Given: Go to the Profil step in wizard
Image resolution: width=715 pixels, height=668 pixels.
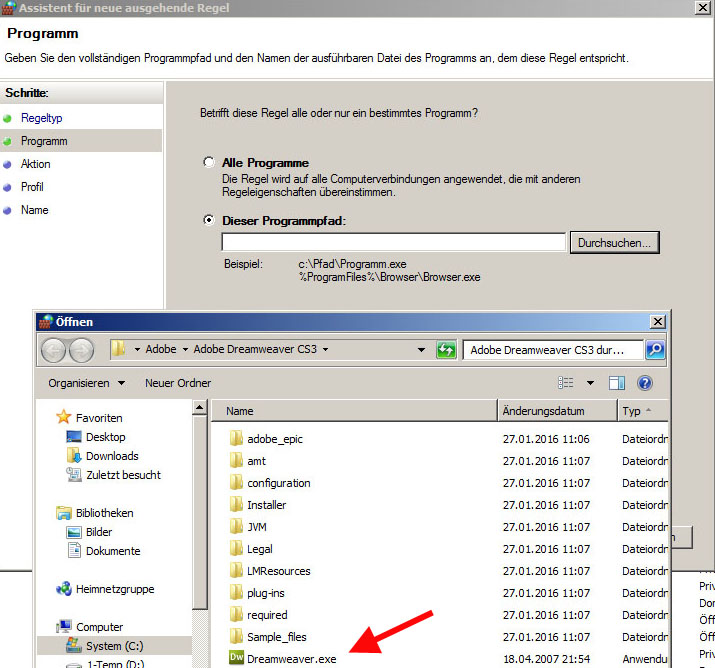Looking at the screenshot, I should 32,186.
